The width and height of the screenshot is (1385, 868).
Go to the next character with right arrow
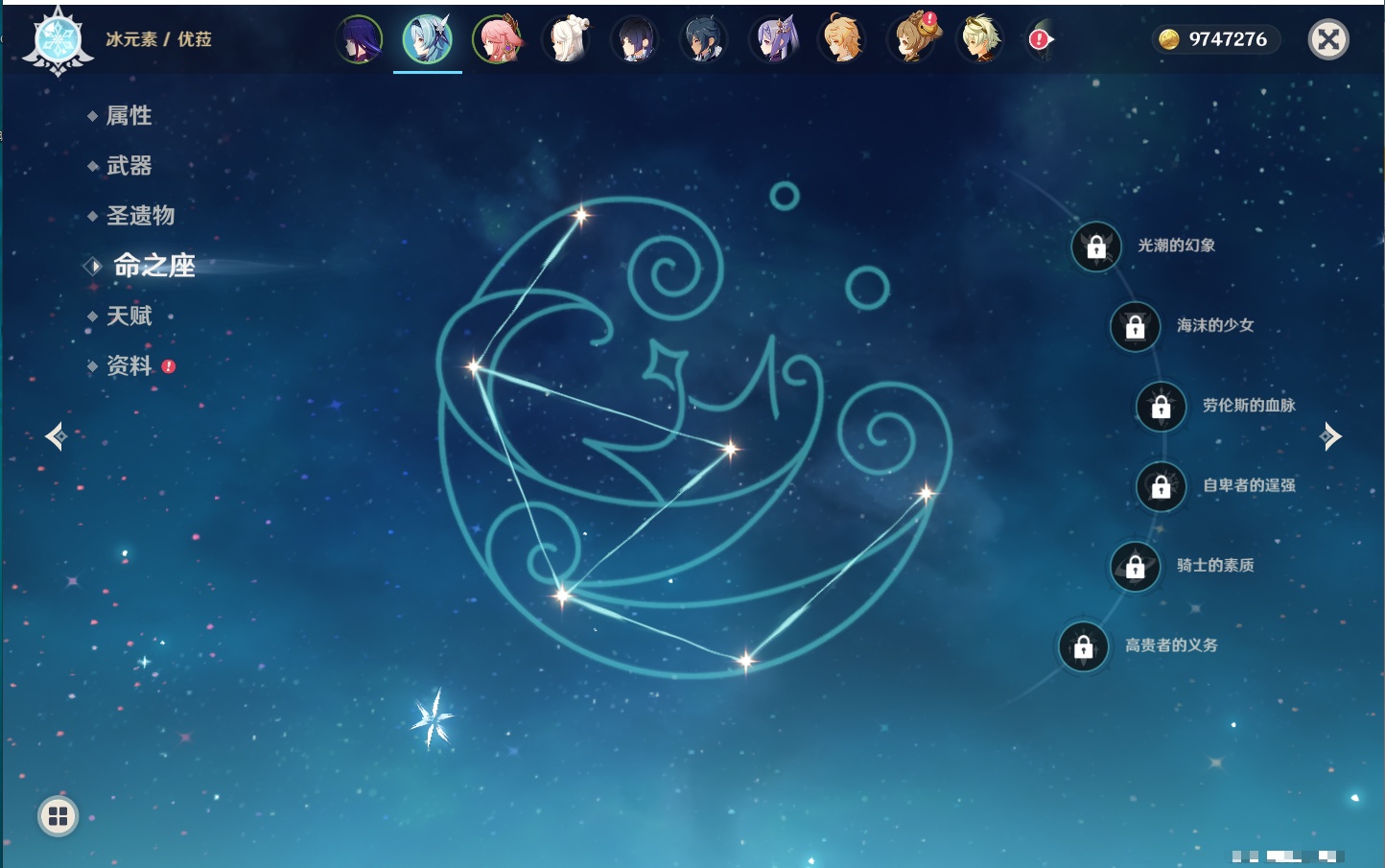(x=1329, y=436)
